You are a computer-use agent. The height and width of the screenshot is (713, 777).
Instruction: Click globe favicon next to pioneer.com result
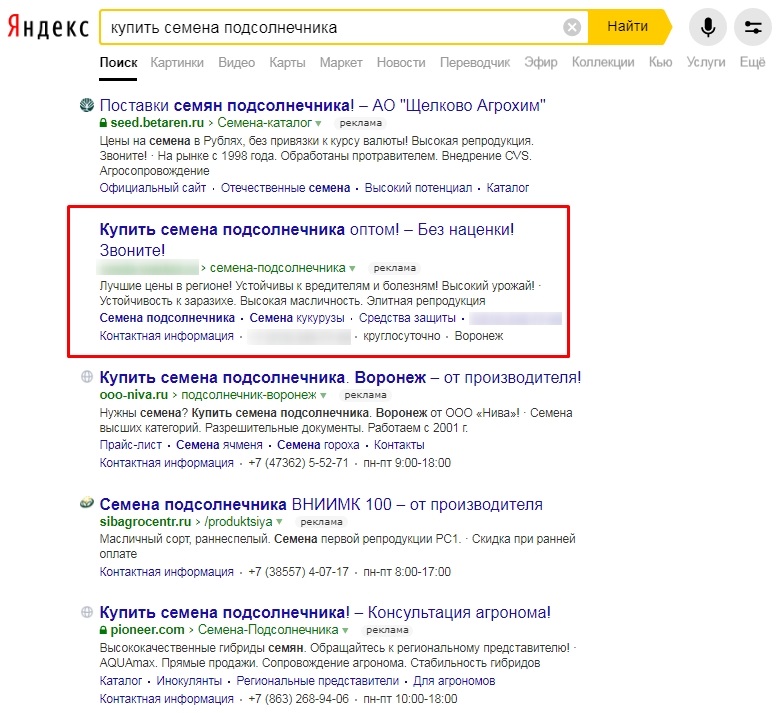(87, 612)
